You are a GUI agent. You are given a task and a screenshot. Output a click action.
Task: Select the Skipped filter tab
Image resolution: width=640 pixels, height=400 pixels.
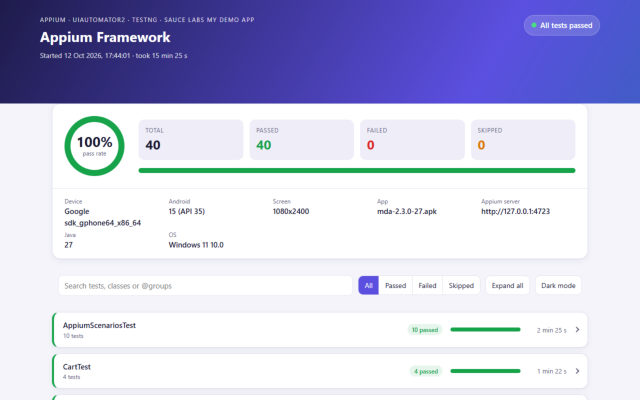461,286
